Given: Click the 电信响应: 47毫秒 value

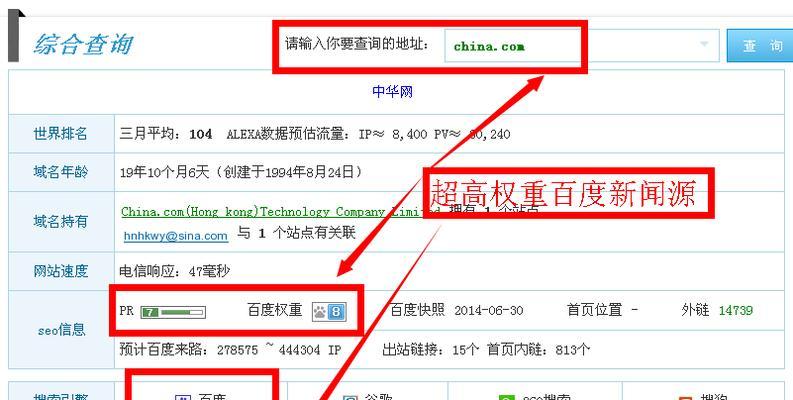Looking at the screenshot, I should click(174, 271).
